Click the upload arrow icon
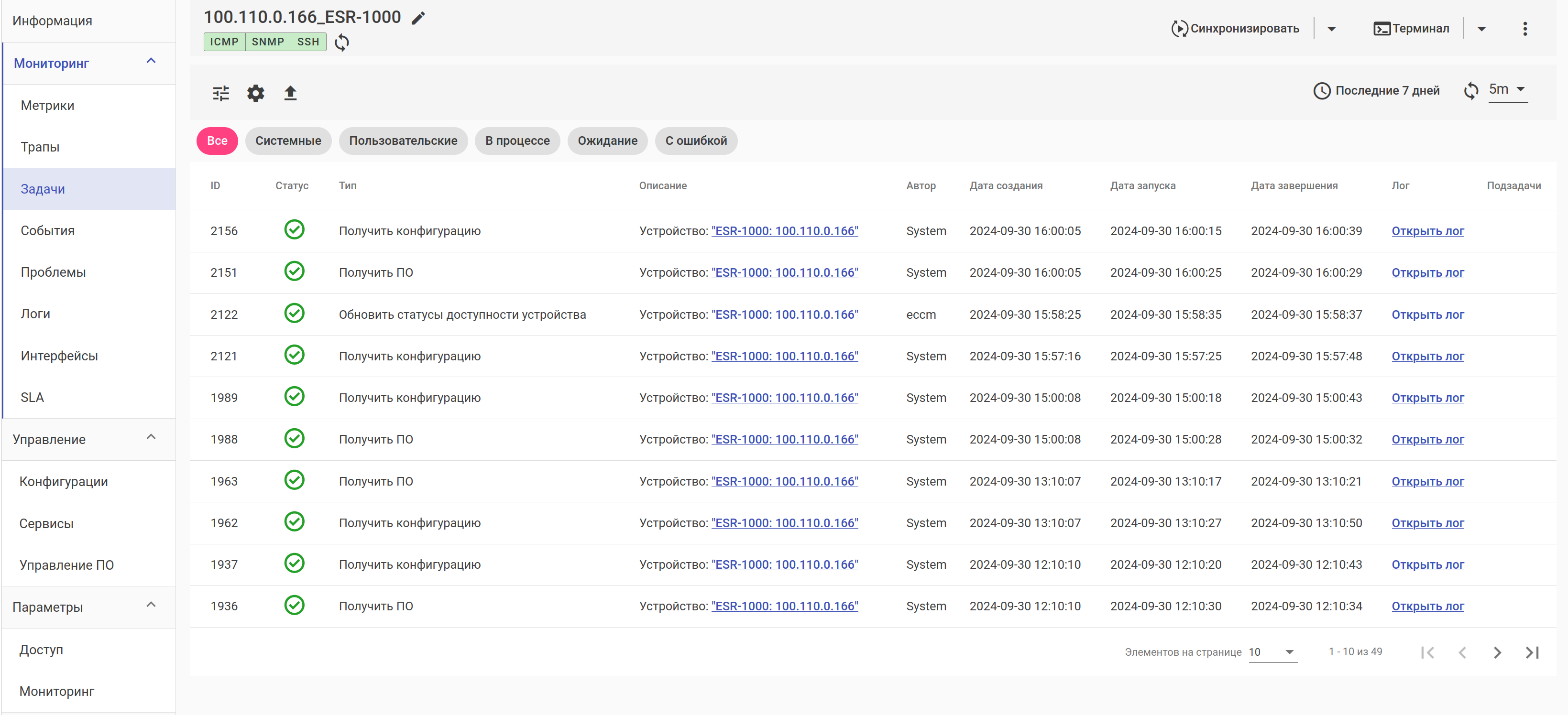 [x=290, y=93]
